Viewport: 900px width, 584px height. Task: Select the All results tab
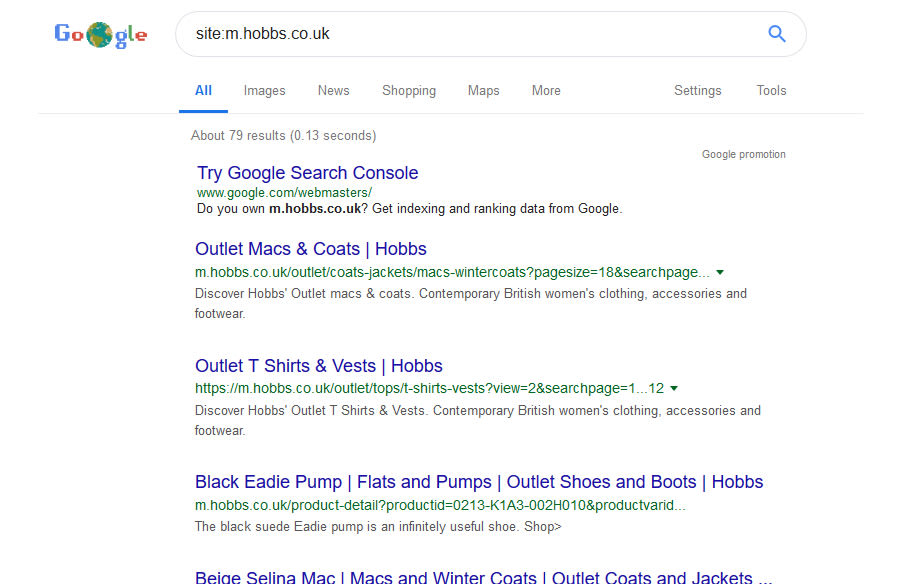pyautogui.click(x=203, y=91)
